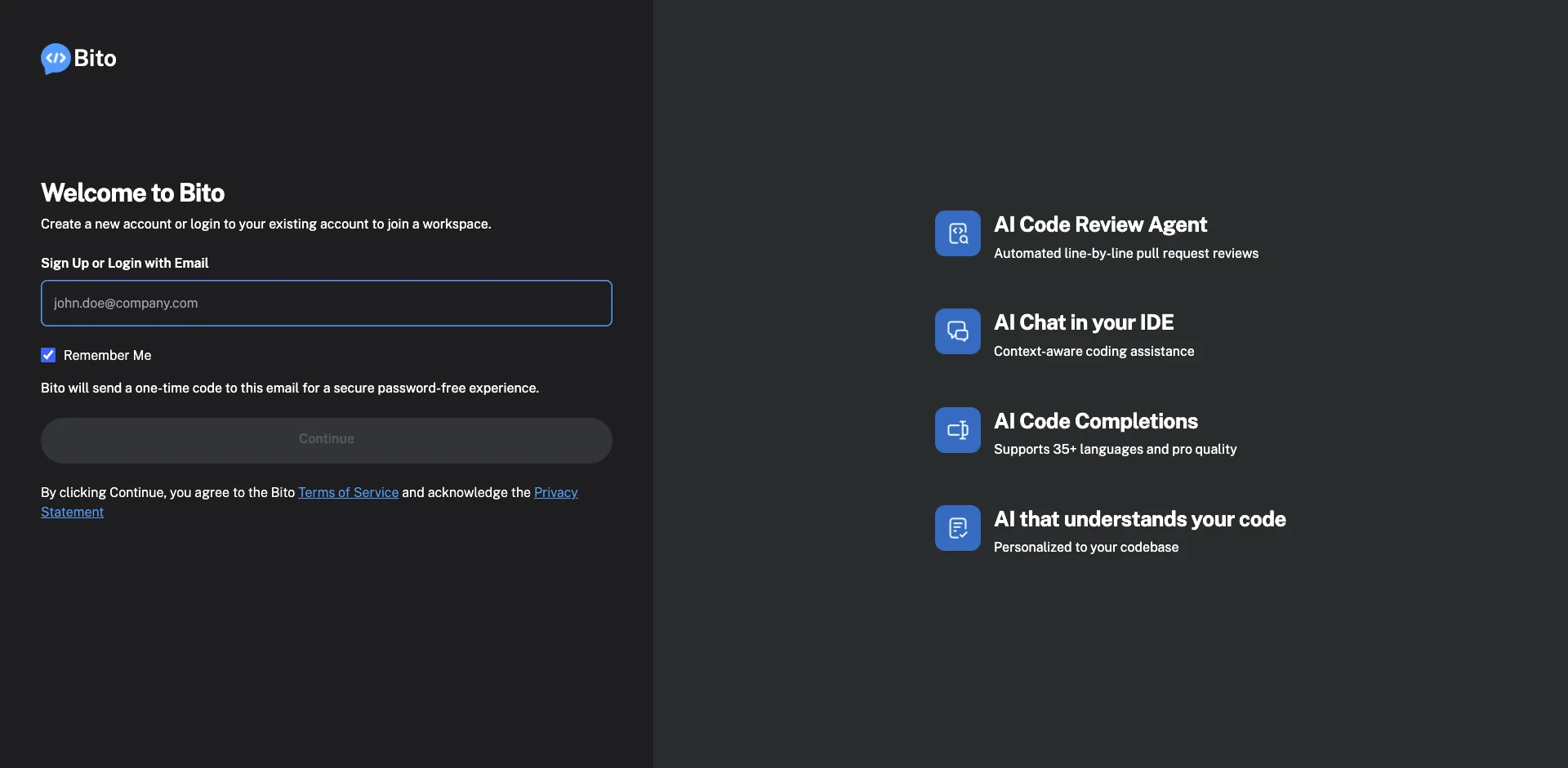Click the Continue button

coord(327,441)
